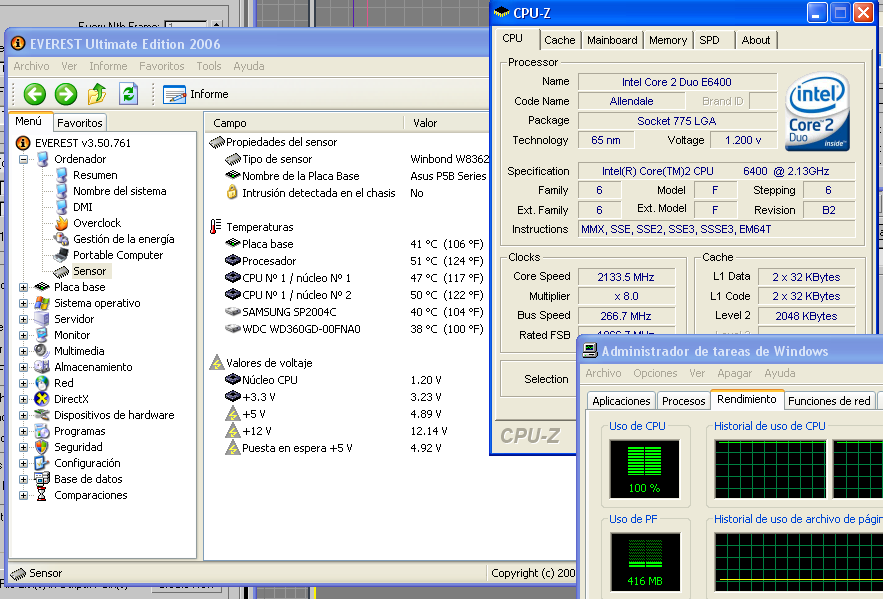Image resolution: width=883 pixels, height=599 pixels.
Task: Click the green Forward arrow in EVEREST toolbar
Action: tap(66, 94)
